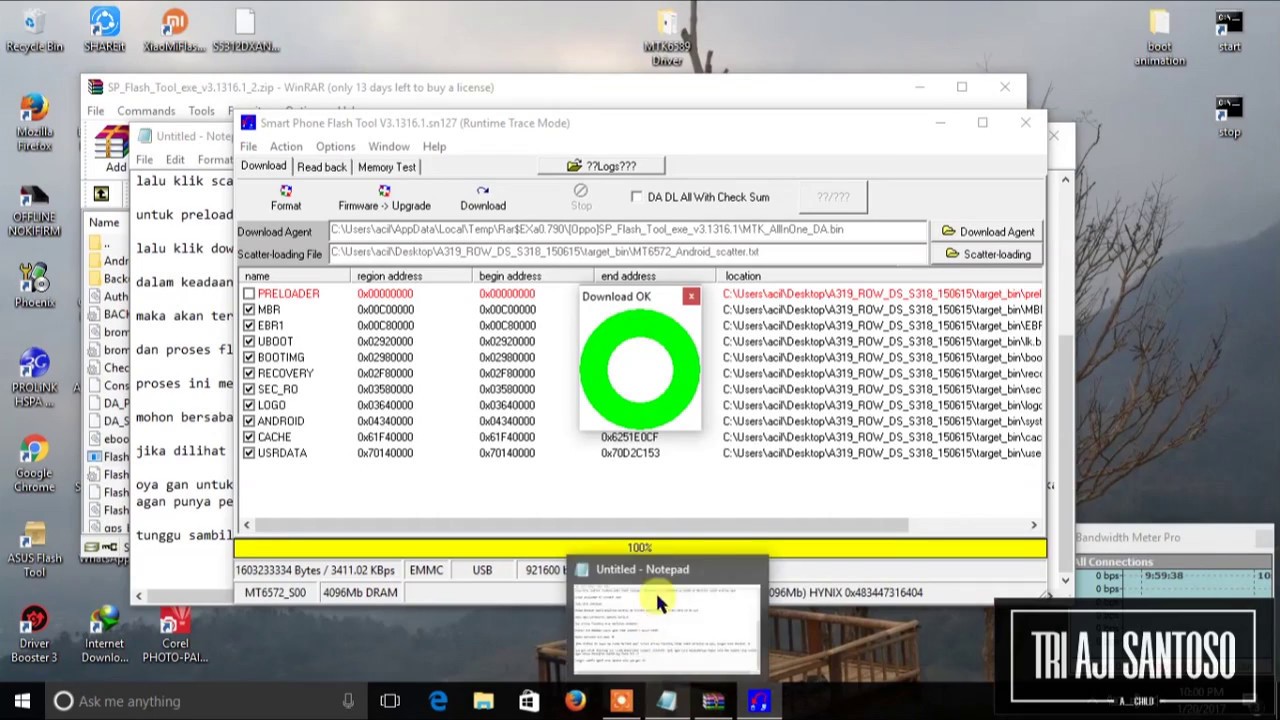This screenshot has height=720, width=1280.
Task: Select the start batch file desktop icon
Action: (x=1229, y=31)
